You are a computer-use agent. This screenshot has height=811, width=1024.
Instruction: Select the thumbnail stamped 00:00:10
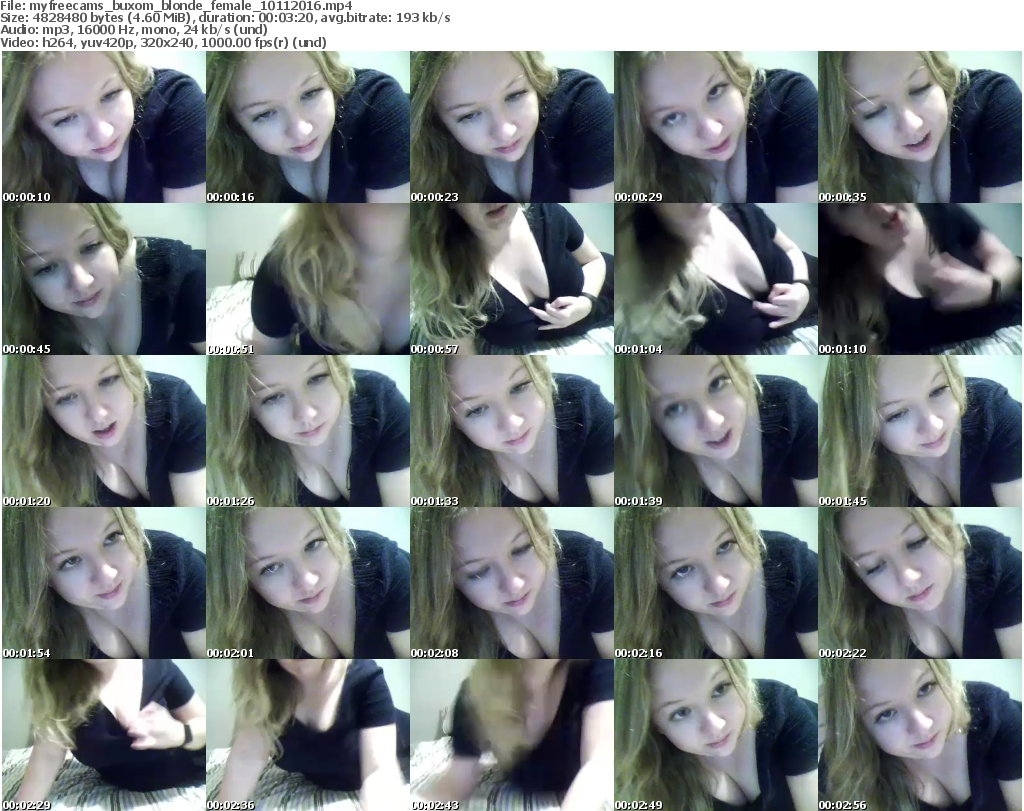click(104, 127)
